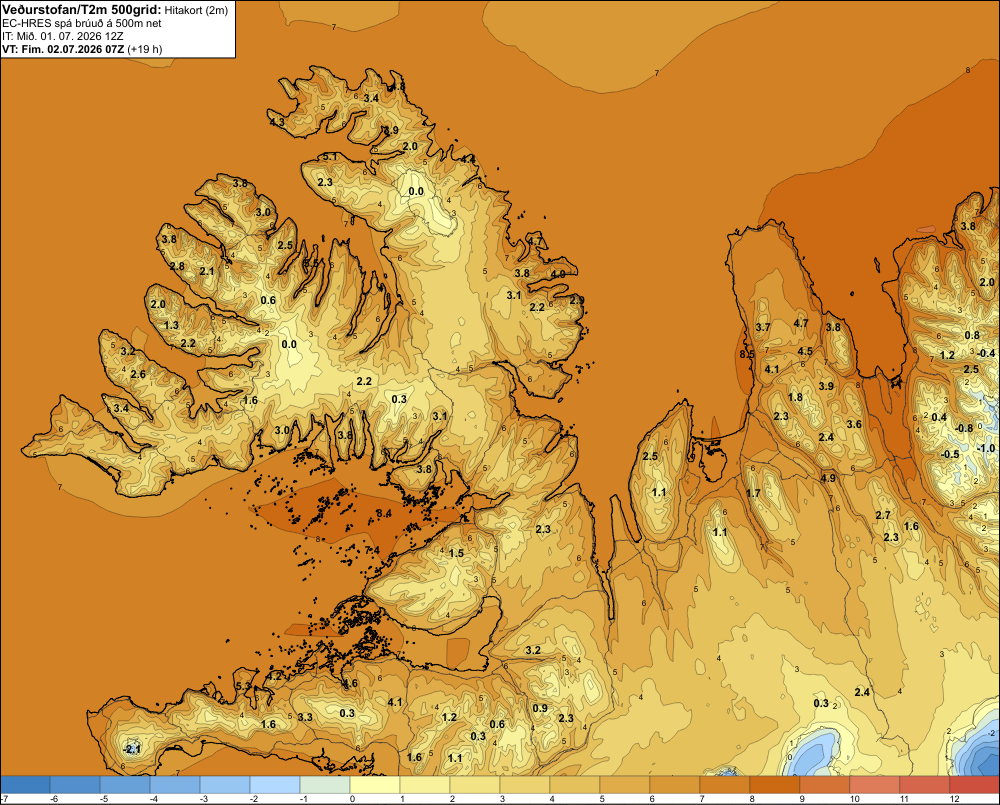Click the VT: Fim. 02.07.2026 07Z valid time
The image size is (1000, 805).
[x=63, y=49]
